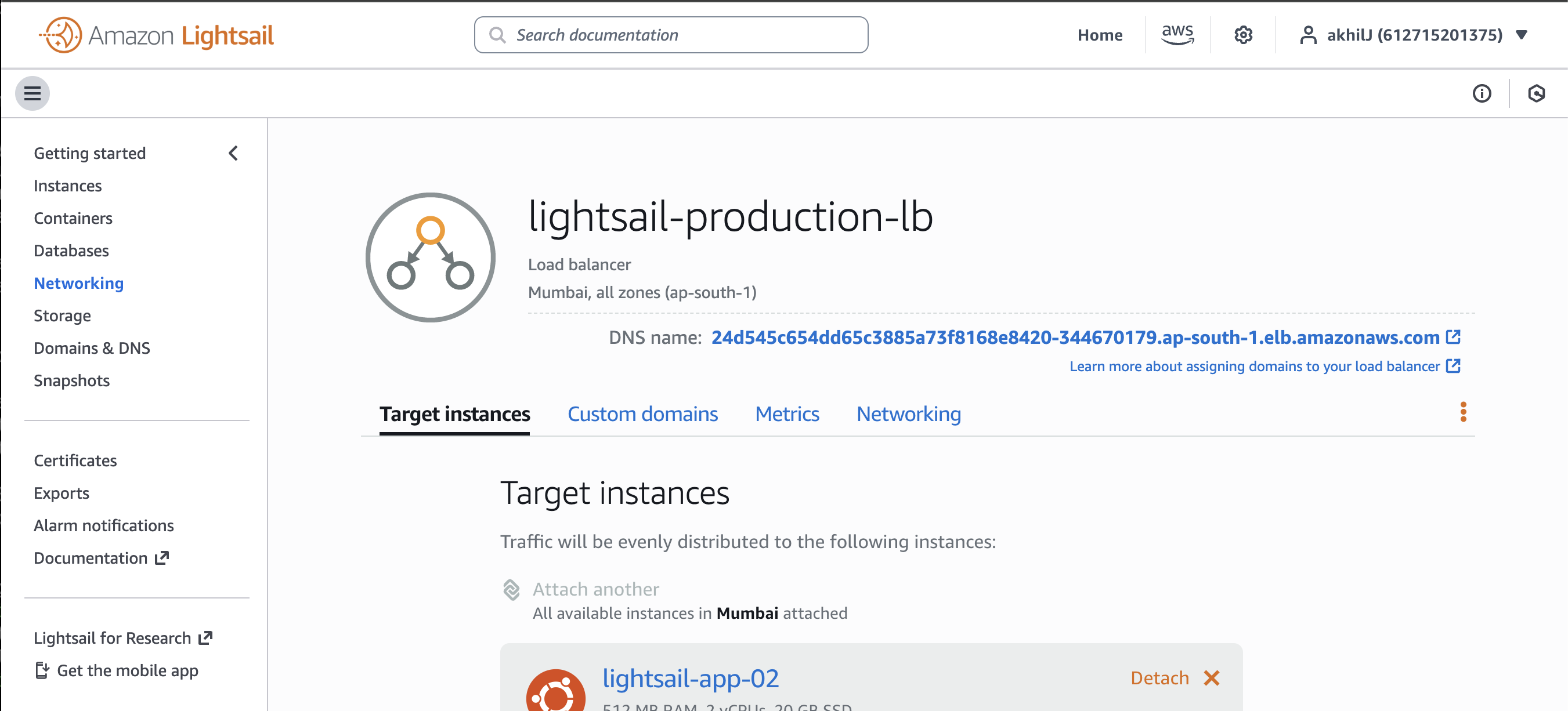Screen dimensions: 1568x711
Task: Click the X to detach lightsail-app-02
Action: point(1211,677)
